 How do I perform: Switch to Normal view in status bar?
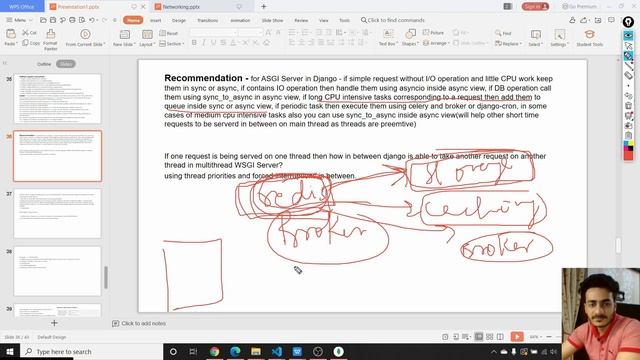click(479, 337)
